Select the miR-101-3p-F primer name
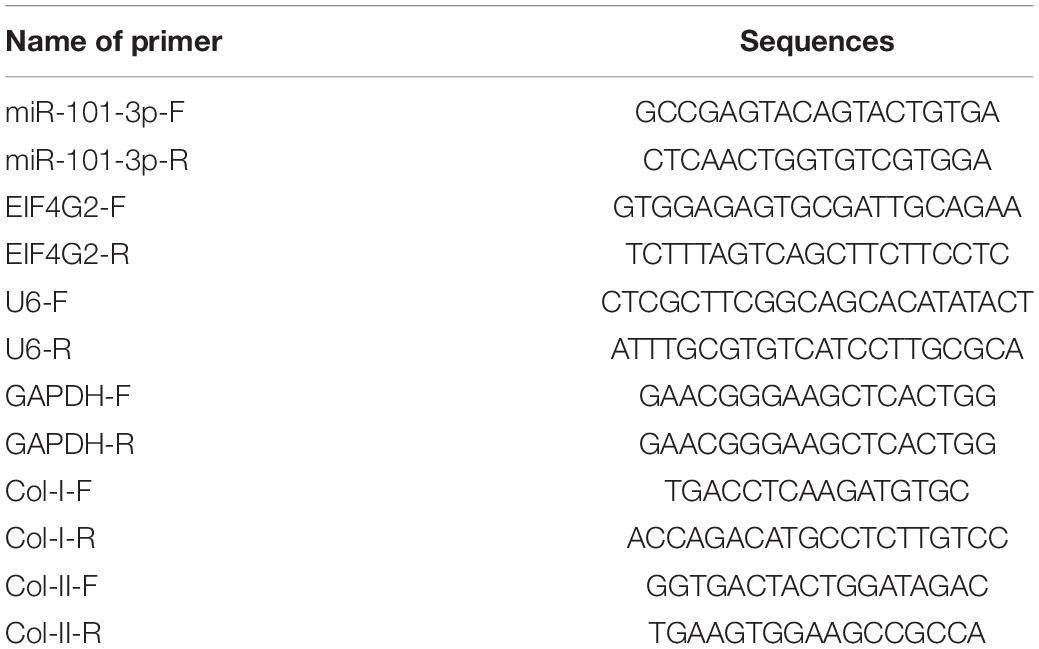 (x=95, y=113)
